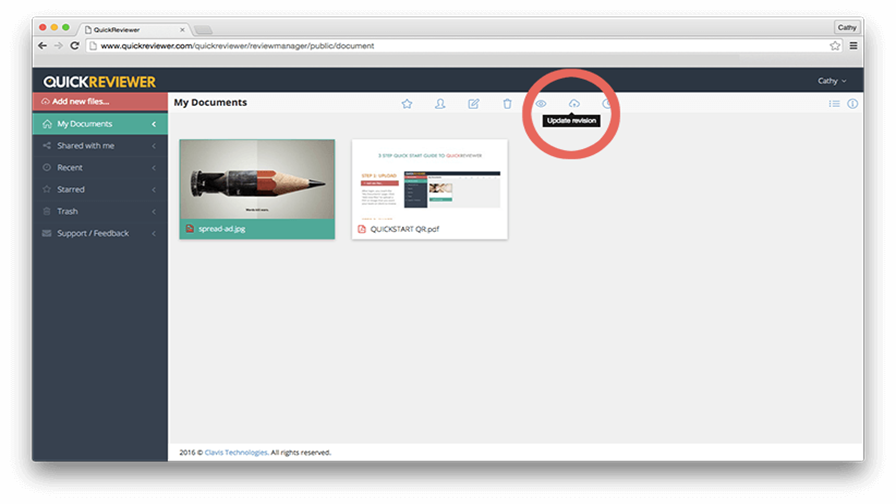Open Trash in sidebar
Viewport: 896px width, 504px height.
tap(100, 211)
